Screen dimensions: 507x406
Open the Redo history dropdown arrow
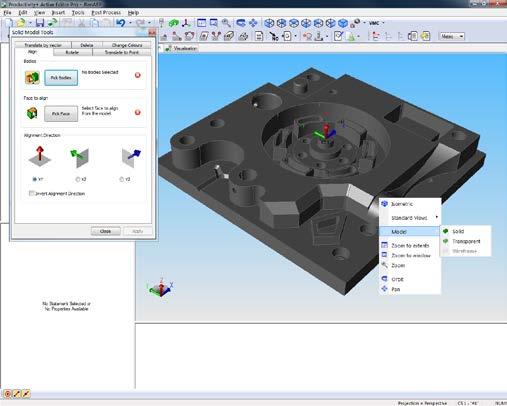tap(149, 23)
